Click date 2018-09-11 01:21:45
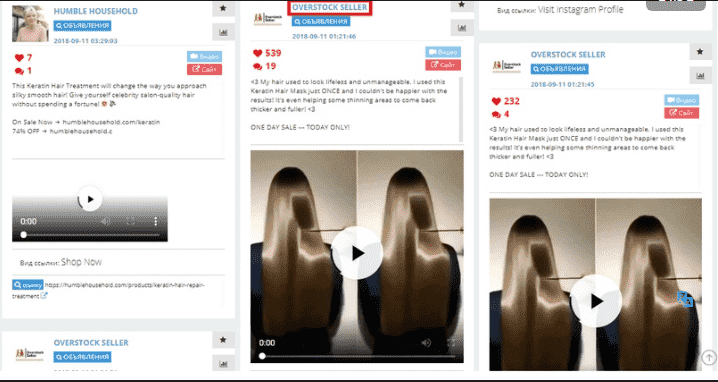Image resolution: width=718 pixels, height=382 pixels. pyautogui.click(x=562, y=84)
